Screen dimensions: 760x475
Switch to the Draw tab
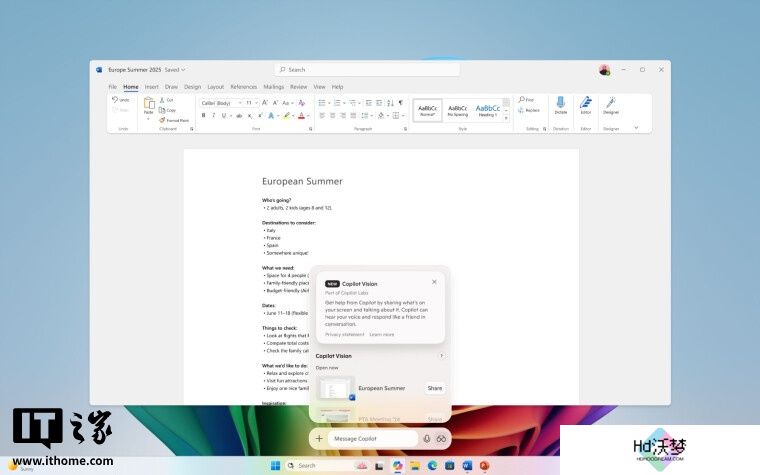point(171,87)
